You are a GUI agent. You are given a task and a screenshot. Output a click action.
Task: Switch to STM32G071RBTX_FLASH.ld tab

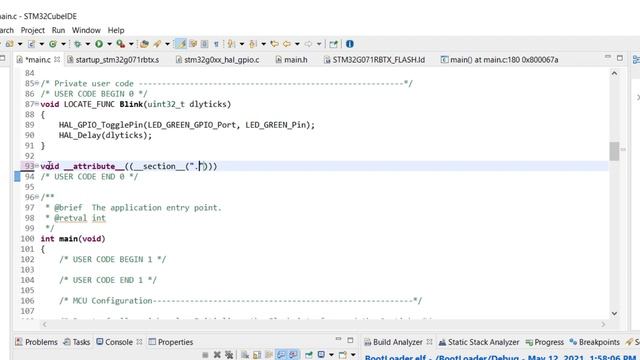tap(374, 60)
